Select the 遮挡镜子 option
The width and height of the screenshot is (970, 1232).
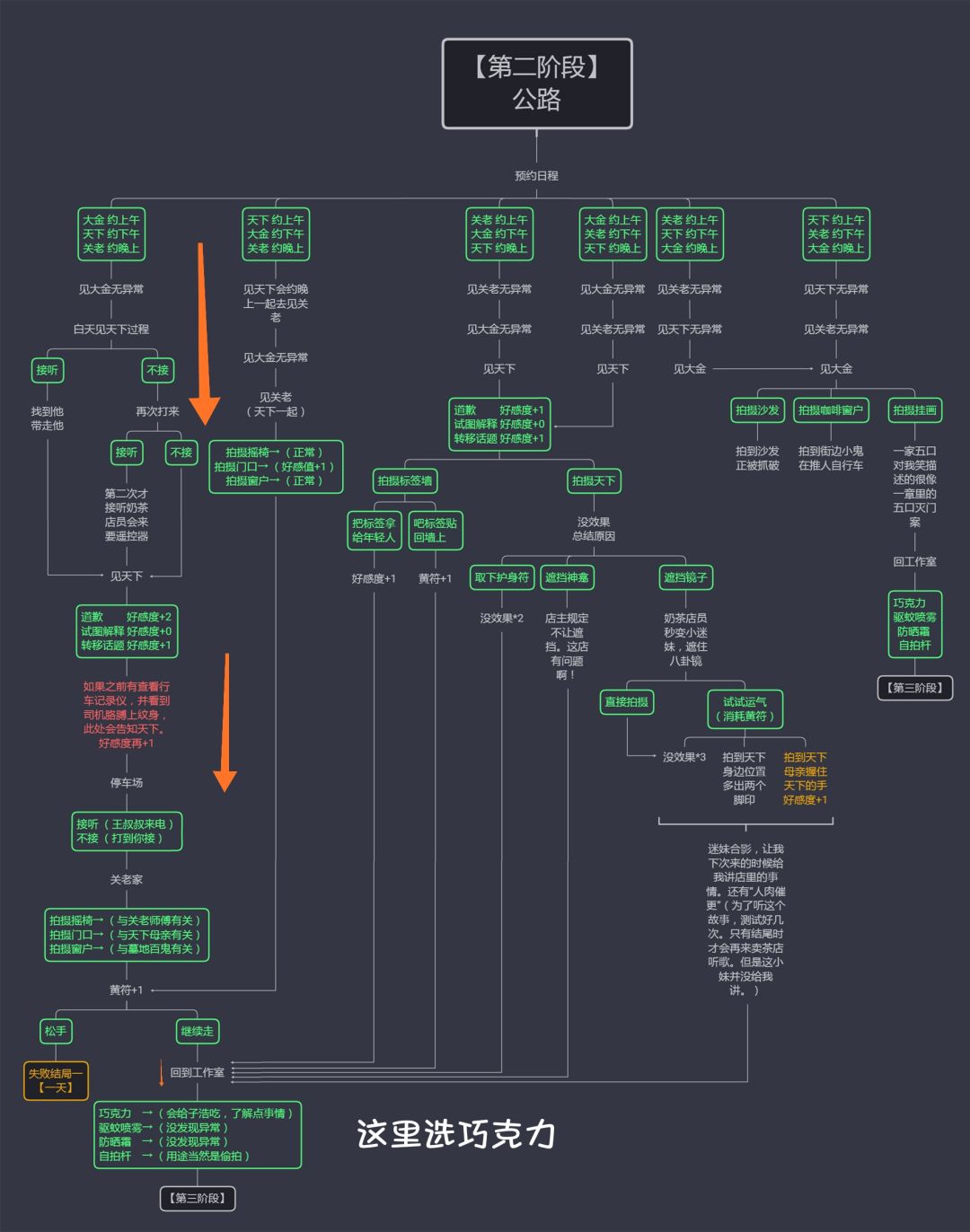(x=685, y=577)
